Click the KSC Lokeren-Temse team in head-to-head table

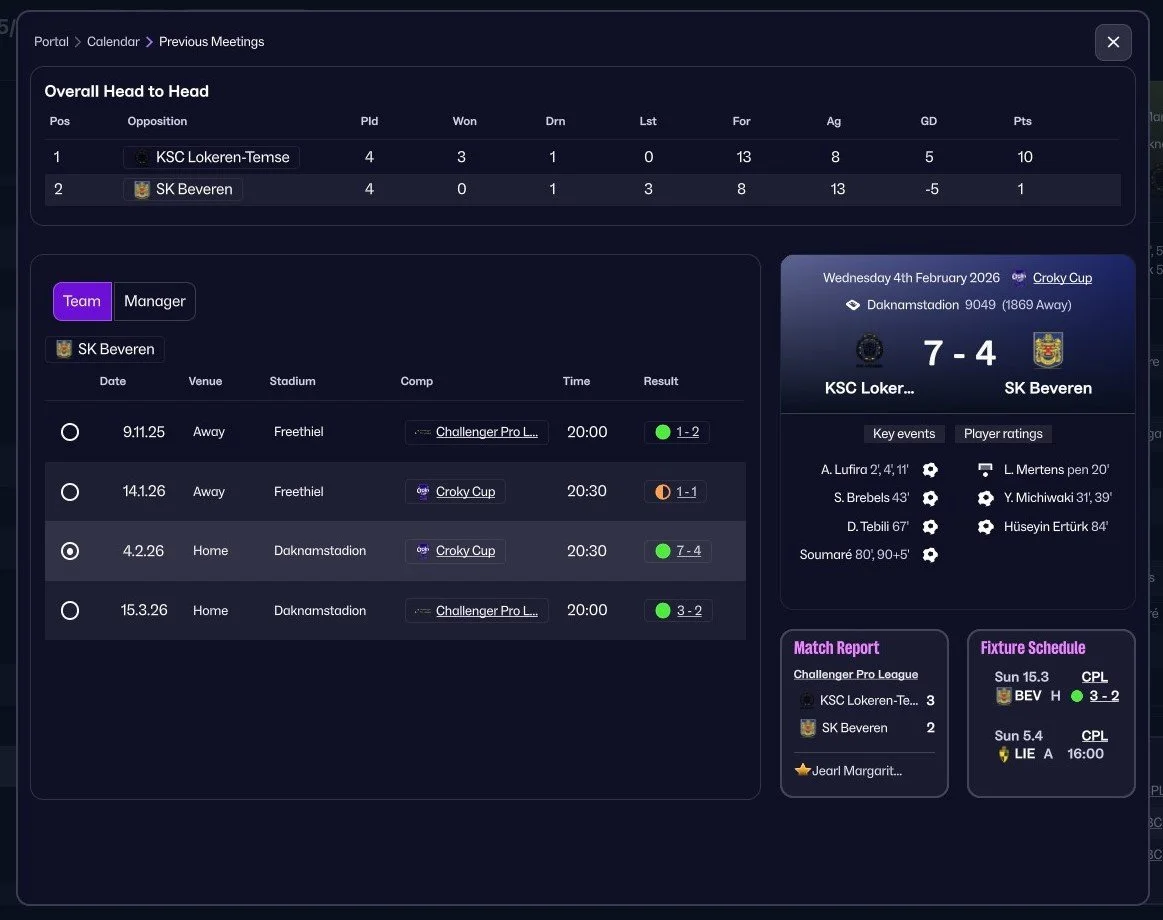point(211,157)
